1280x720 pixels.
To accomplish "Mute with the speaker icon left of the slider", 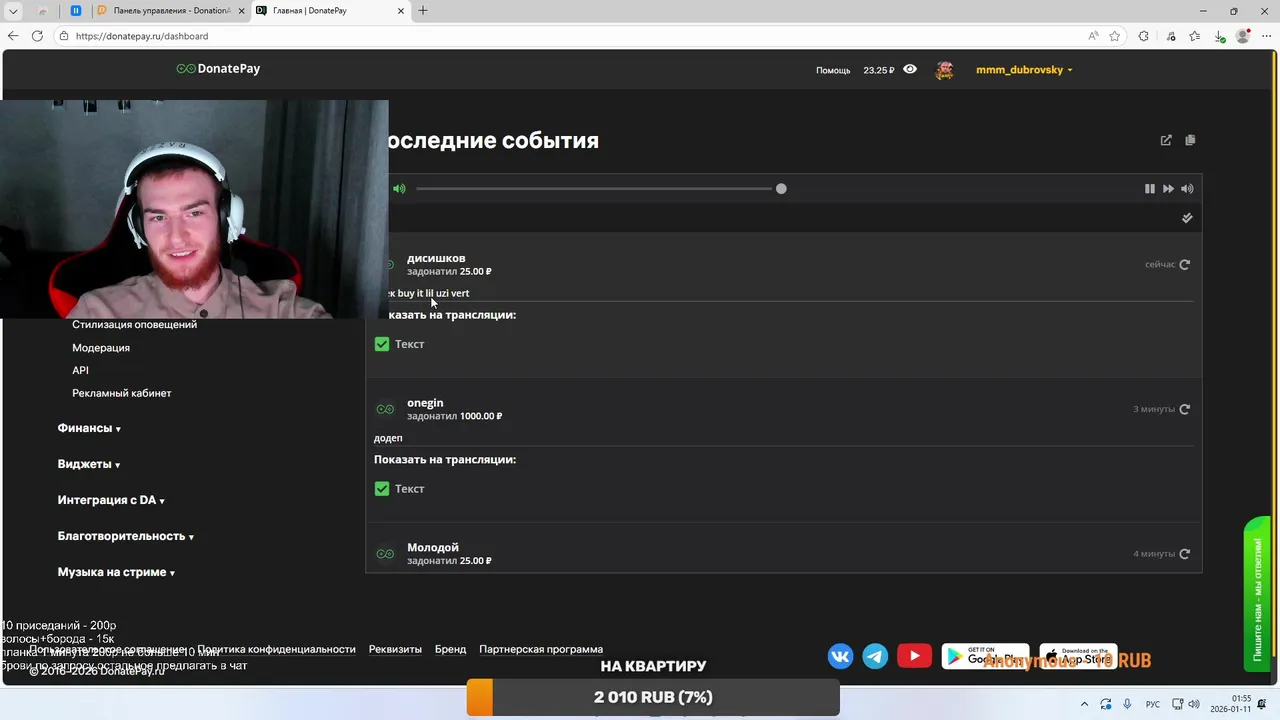I will click(399, 188).
